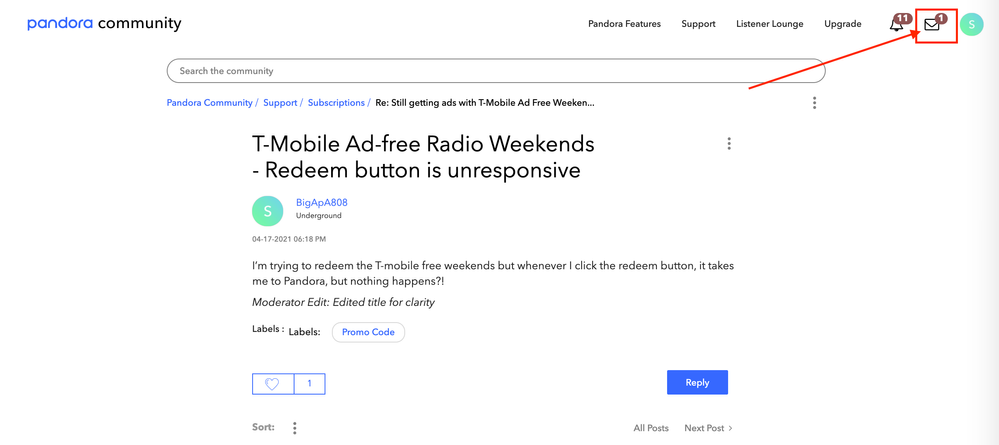Open the breadcrumb options three-dot menu

(814, 103)
